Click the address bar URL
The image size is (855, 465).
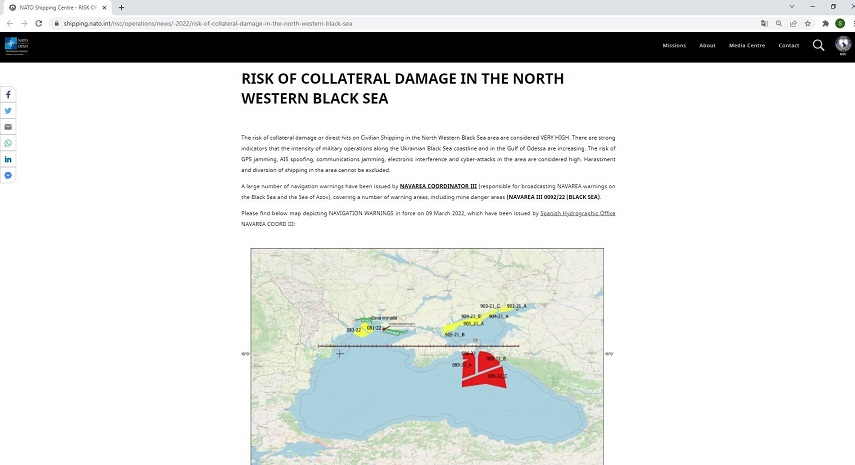pos(208,23)
